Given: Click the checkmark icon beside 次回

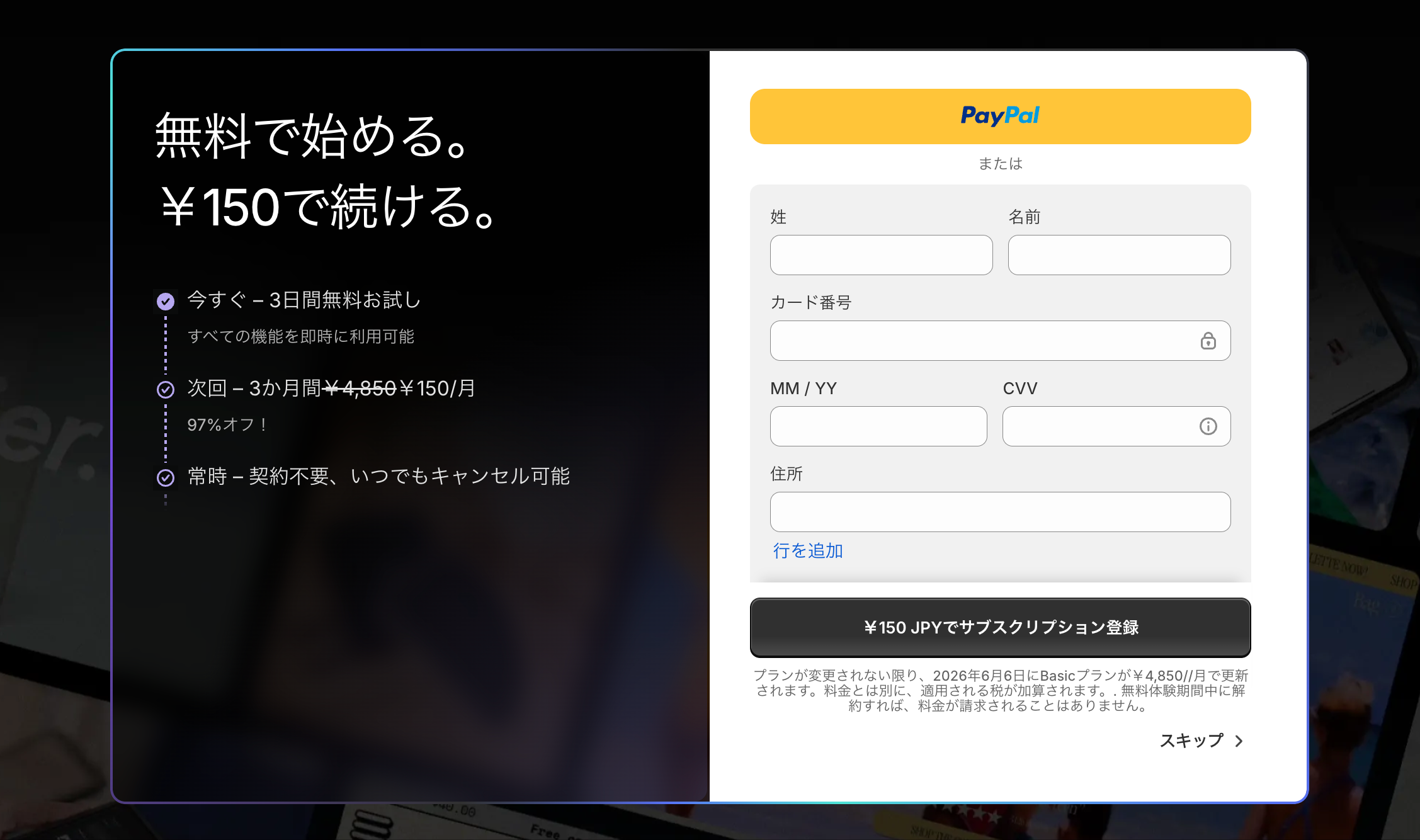Looking at the screenshot, I should (166, 390).
